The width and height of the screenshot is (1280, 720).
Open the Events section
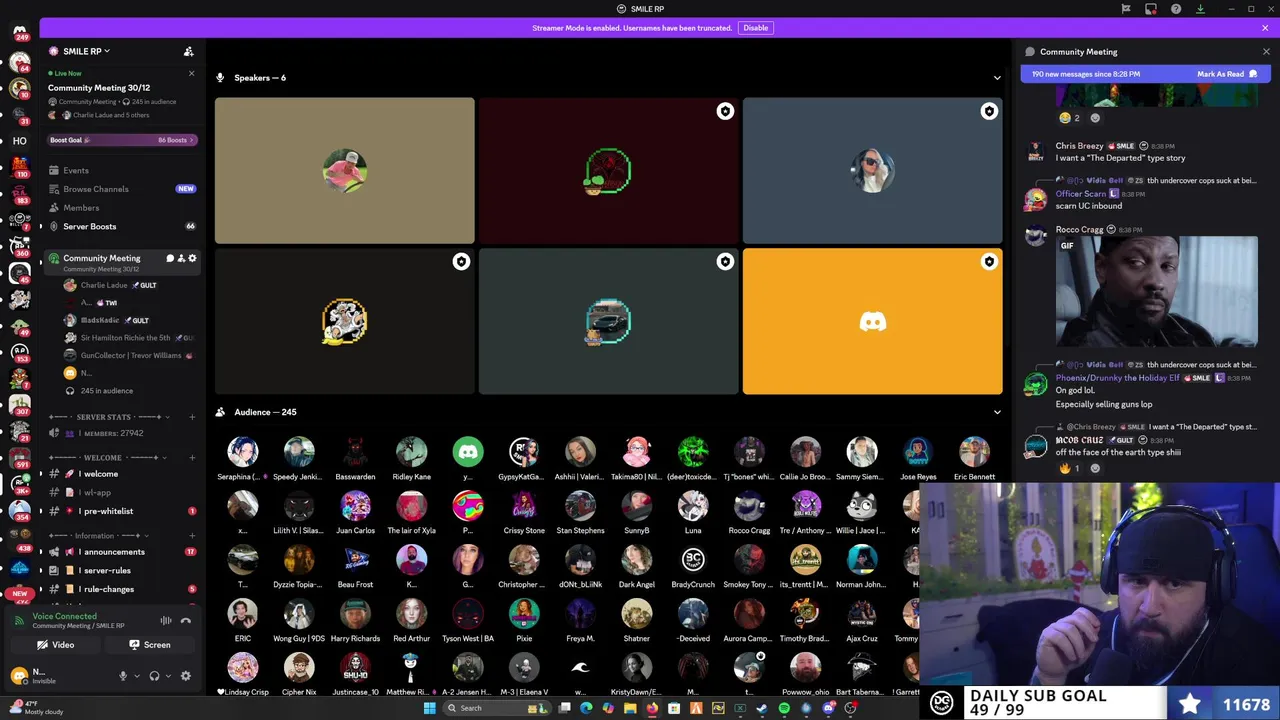tap(75, 170)
